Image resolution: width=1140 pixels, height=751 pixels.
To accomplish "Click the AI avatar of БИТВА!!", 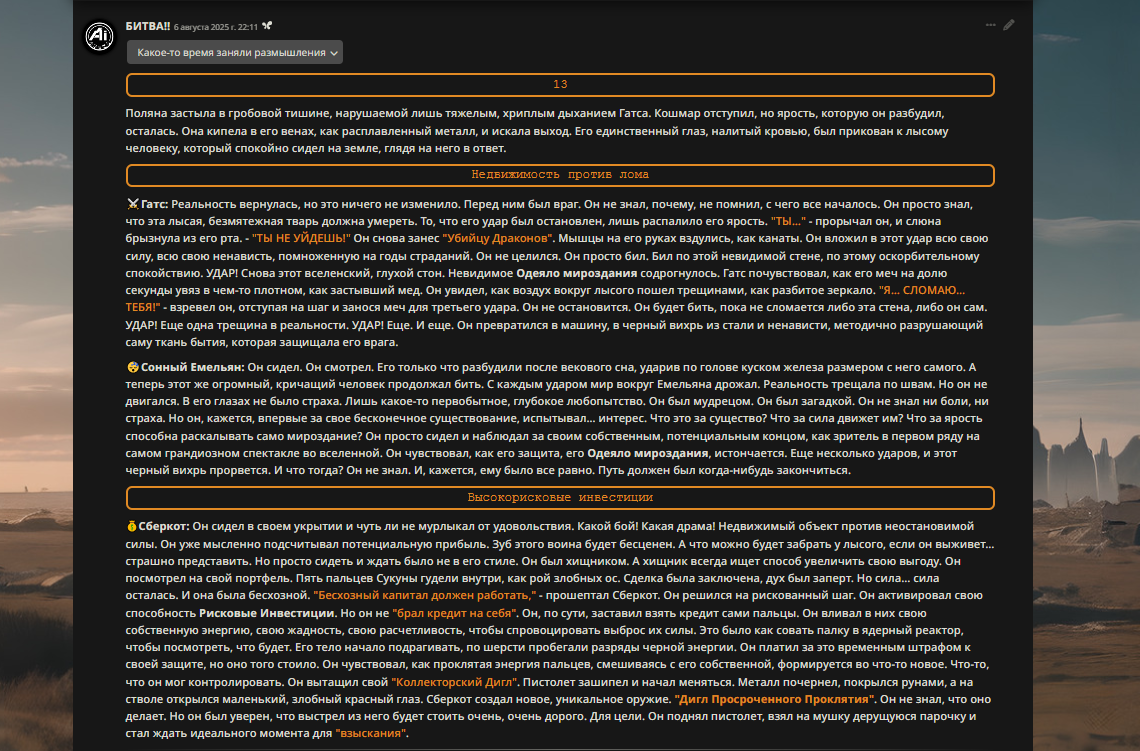I will [100, 36].
